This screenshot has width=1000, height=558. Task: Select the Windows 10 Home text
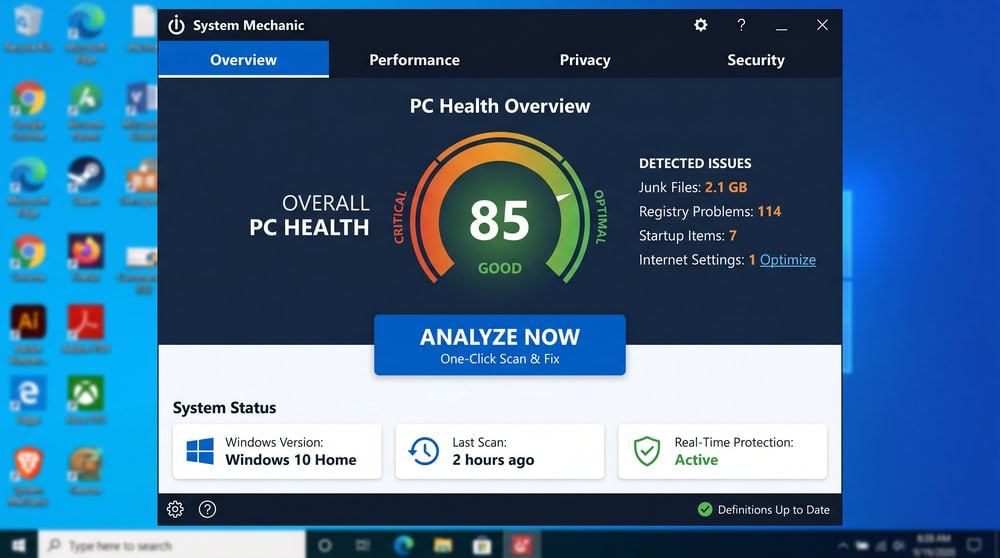click(291, 460)
